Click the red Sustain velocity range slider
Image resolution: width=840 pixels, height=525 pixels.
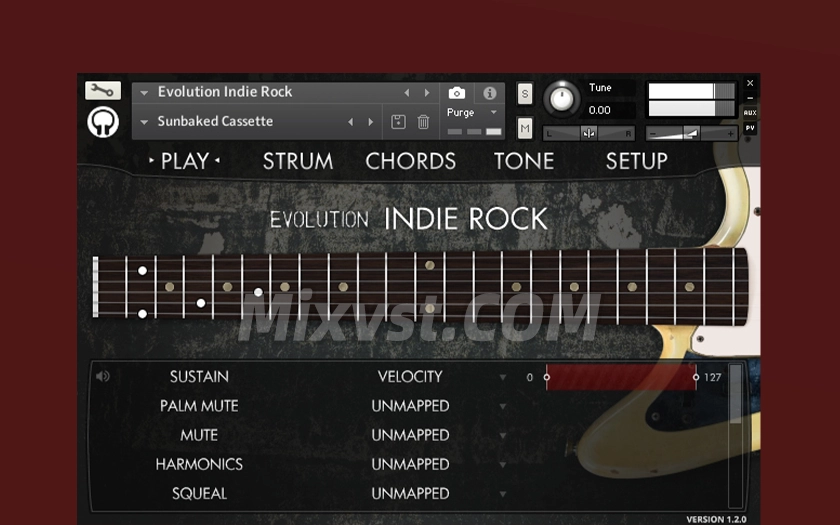click(x=620, y=377)
